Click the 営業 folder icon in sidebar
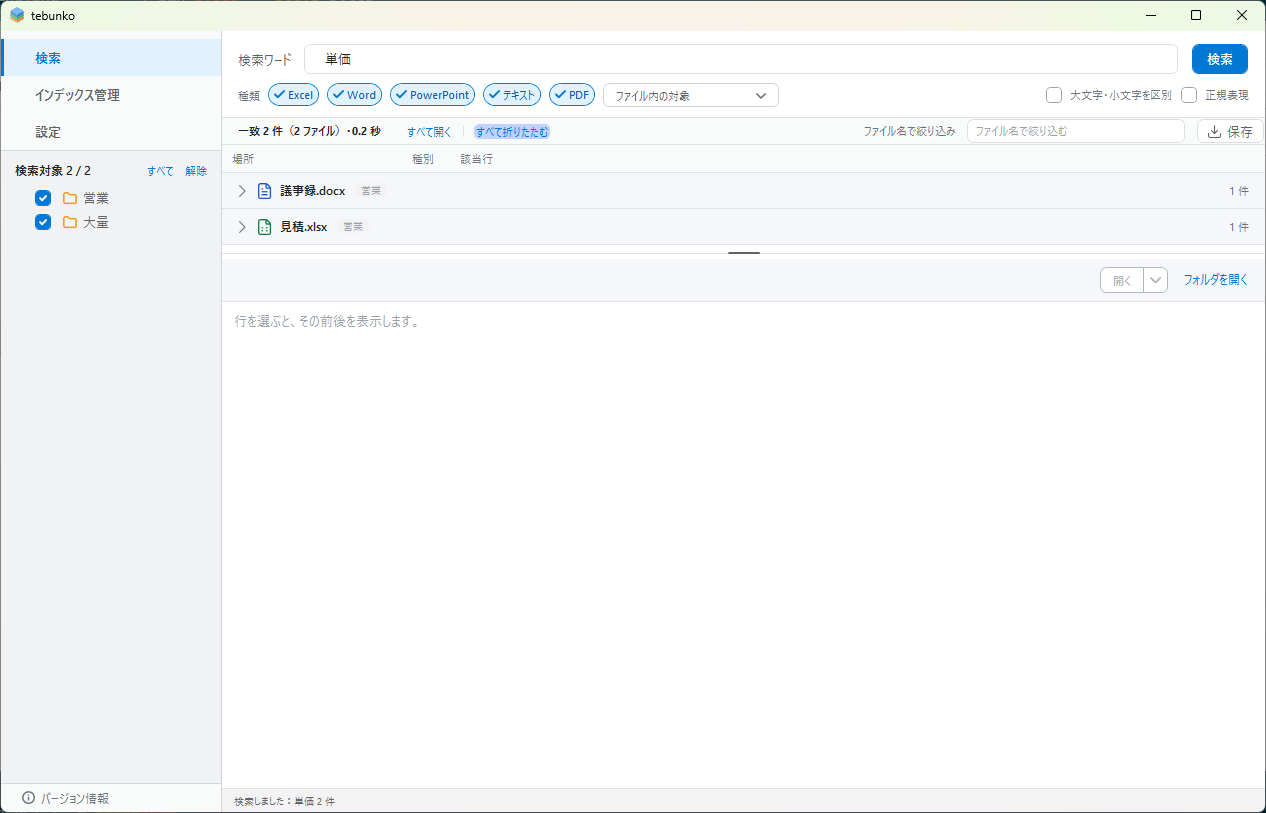1266x813 pixels. point(70,198)
